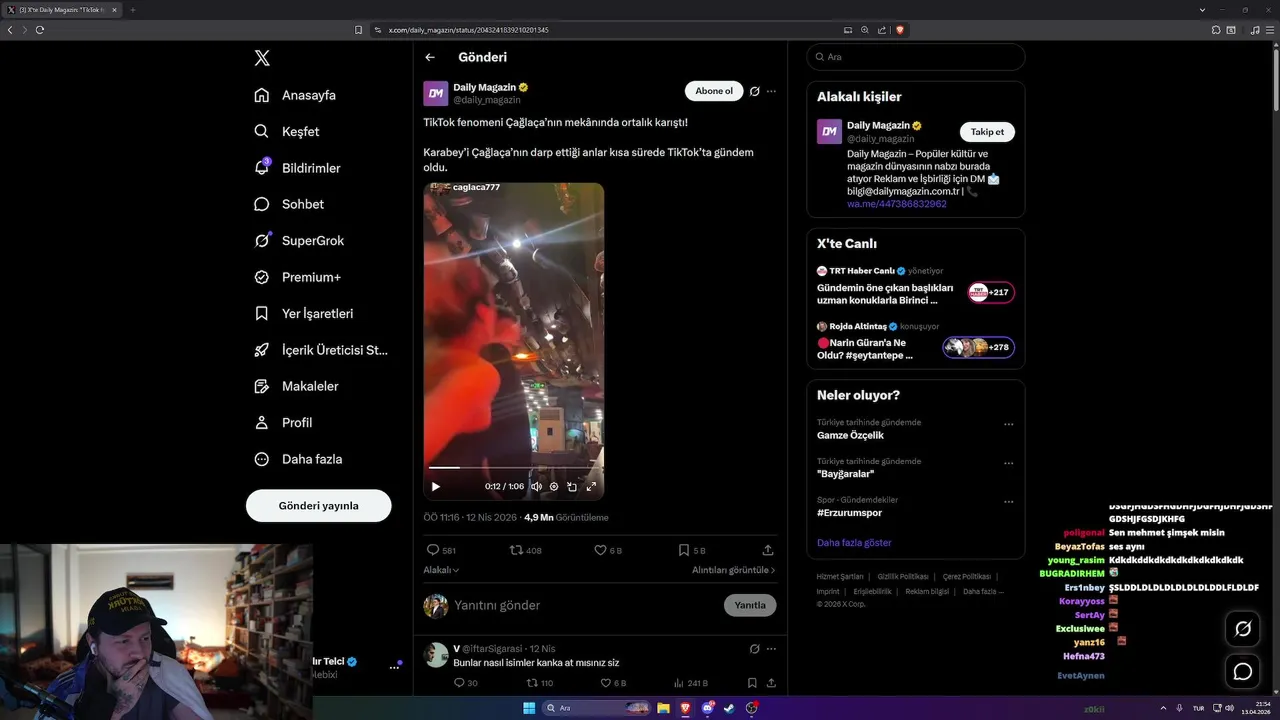Open the #Erzurumspor trending topic
Screen dimensions: 1280x720
[849, 513]
